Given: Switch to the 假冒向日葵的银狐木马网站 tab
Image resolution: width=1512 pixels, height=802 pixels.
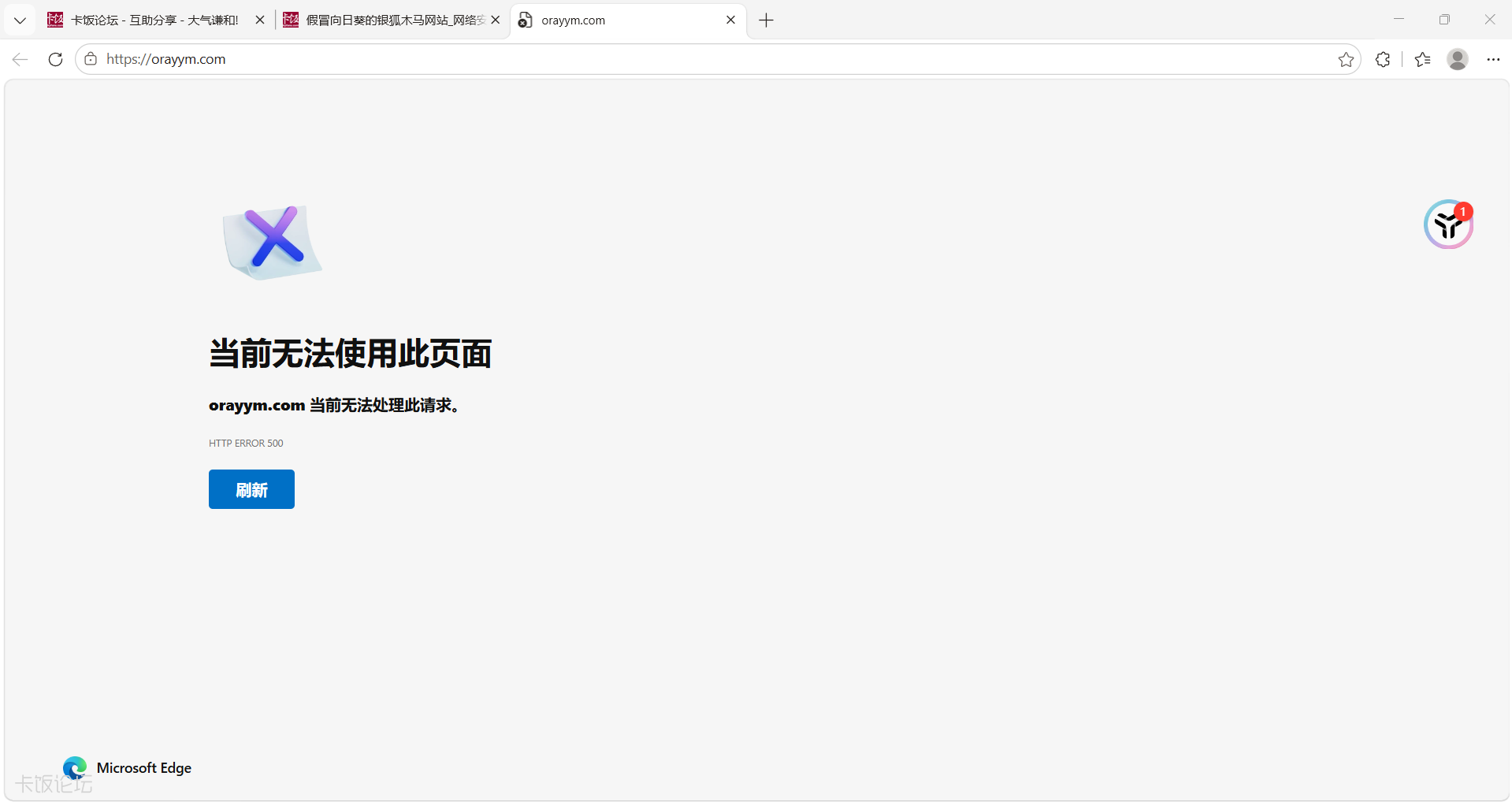Looking at the screenshot, I should click(x=392, y=20).
